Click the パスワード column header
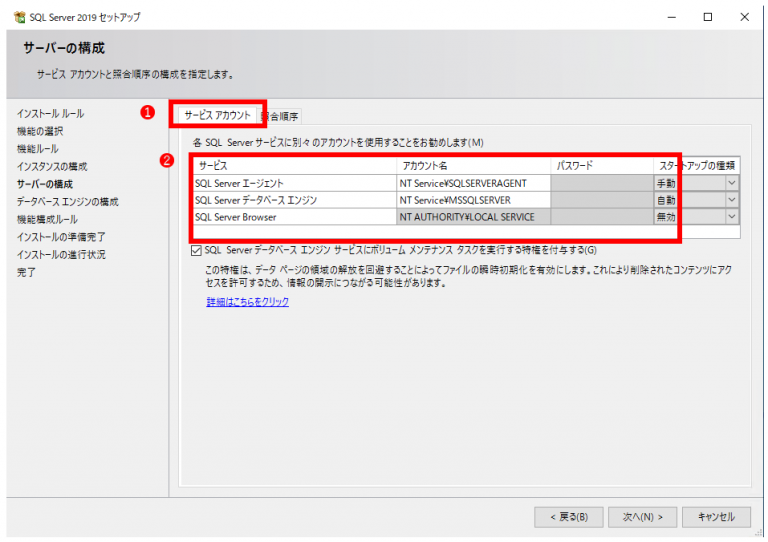Screen dimensions: 768x542 (x=602, y=165)
